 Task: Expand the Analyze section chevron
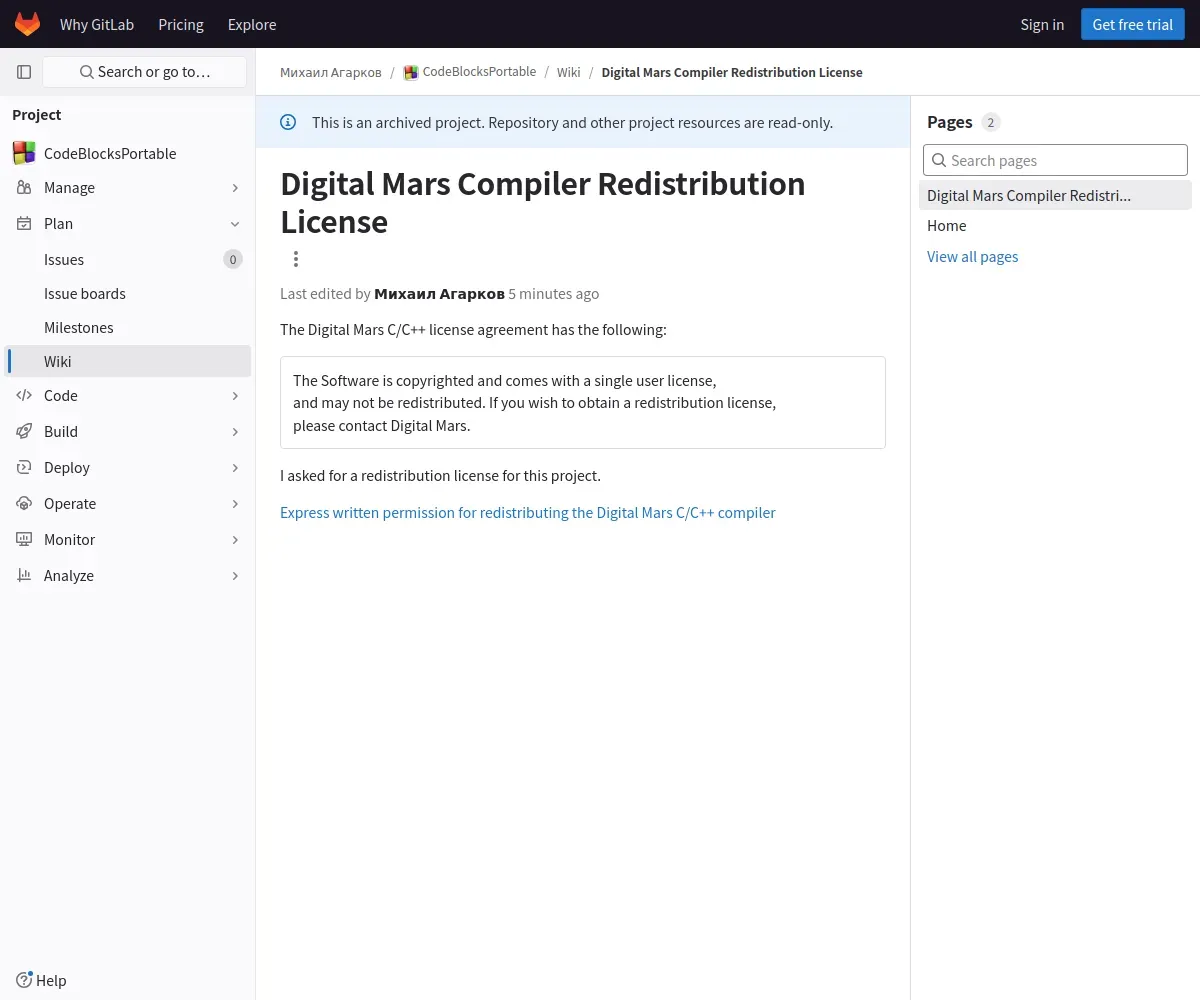tap(235, 576)
